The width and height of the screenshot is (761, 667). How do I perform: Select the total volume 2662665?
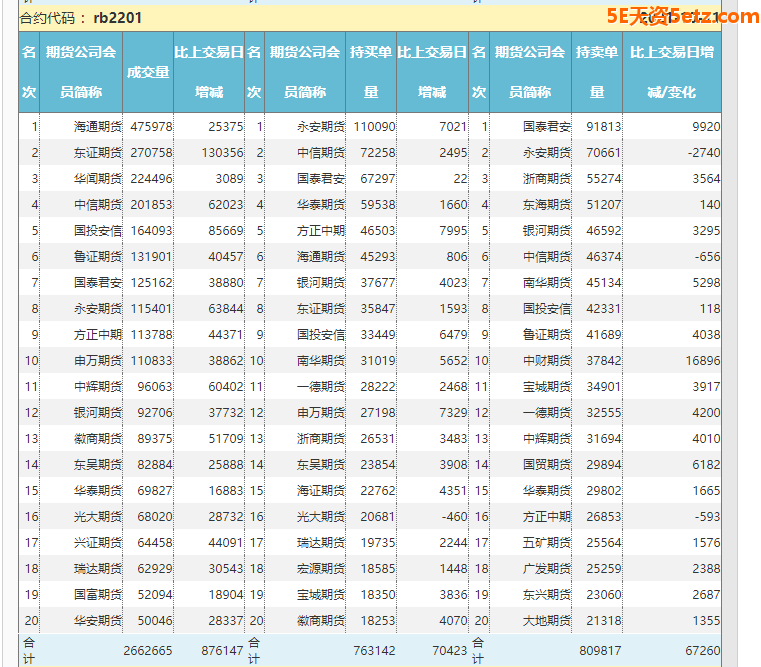(x=148, y=650)
